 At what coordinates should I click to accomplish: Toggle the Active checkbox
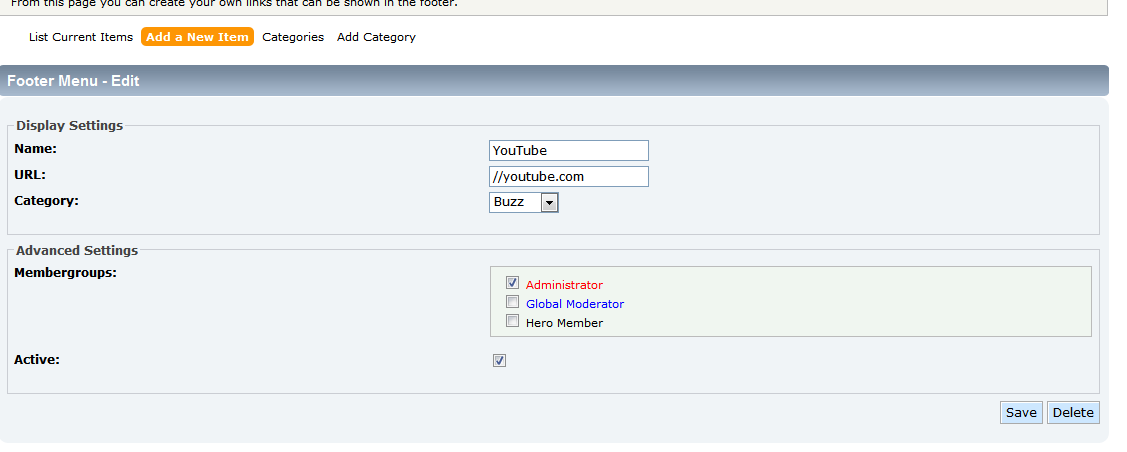(500, 361)
